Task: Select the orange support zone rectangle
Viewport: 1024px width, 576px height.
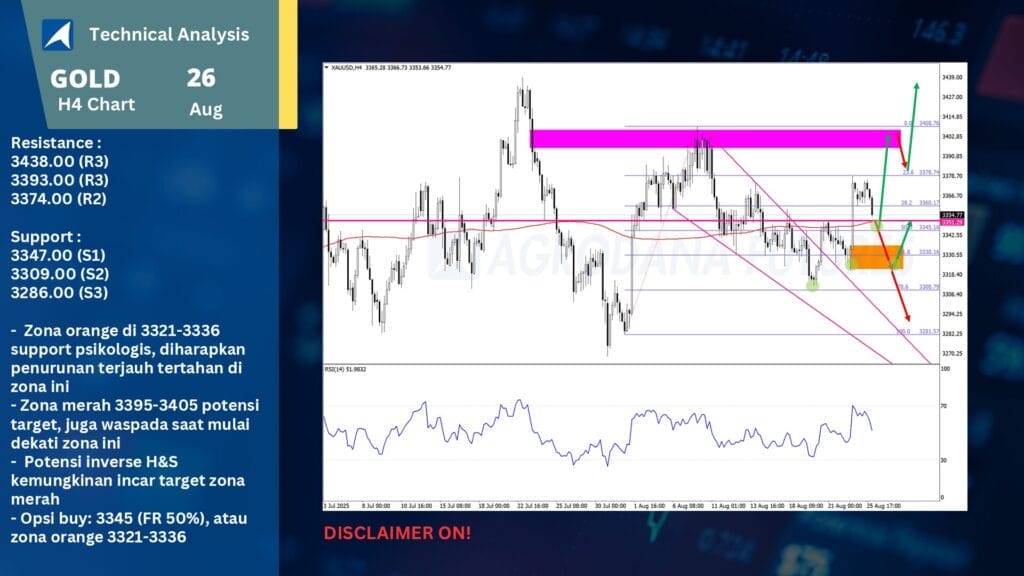Action: tap(875, 257)
